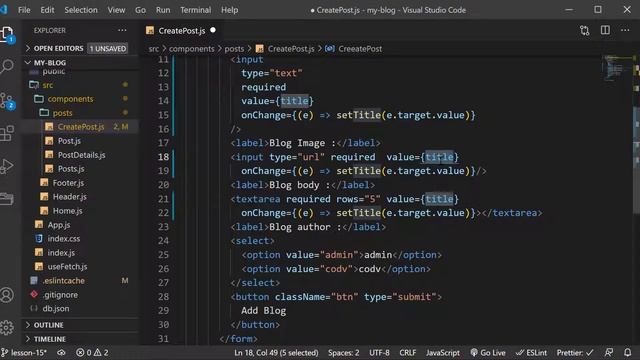The image size is (640, 360).
Task: Select the CreatePost.js editor tab
Action: [182, 31]
